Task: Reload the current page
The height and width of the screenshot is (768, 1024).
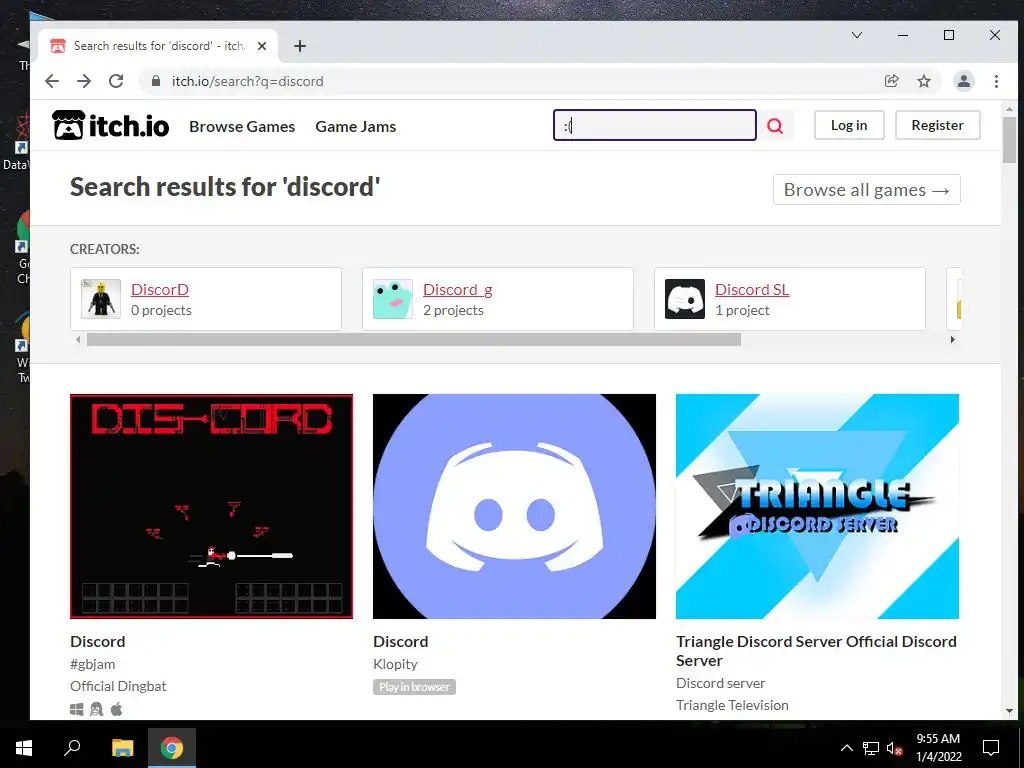Action: (x=116, y=81)
